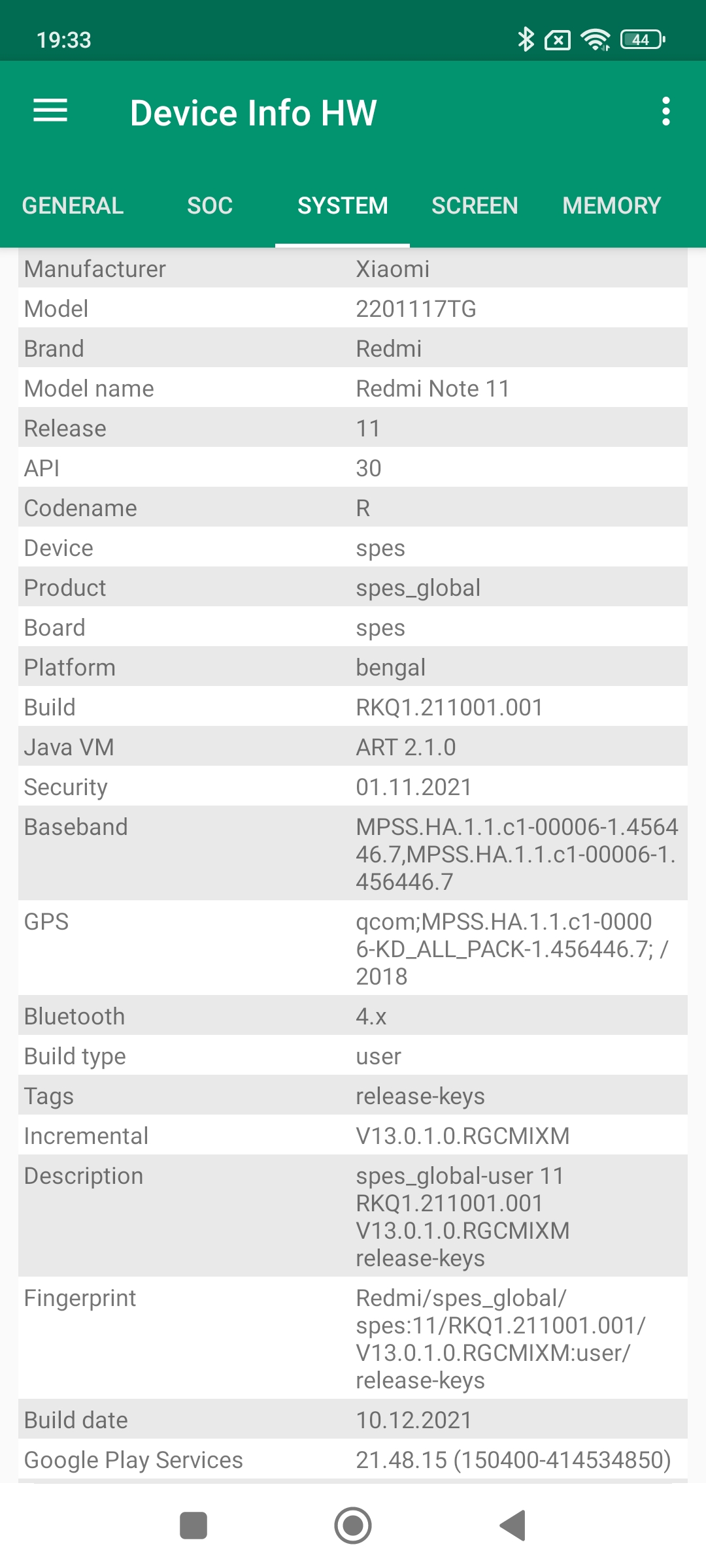Tap the battery level indicator
The image size is (706, 1568).
click(643, 39)
